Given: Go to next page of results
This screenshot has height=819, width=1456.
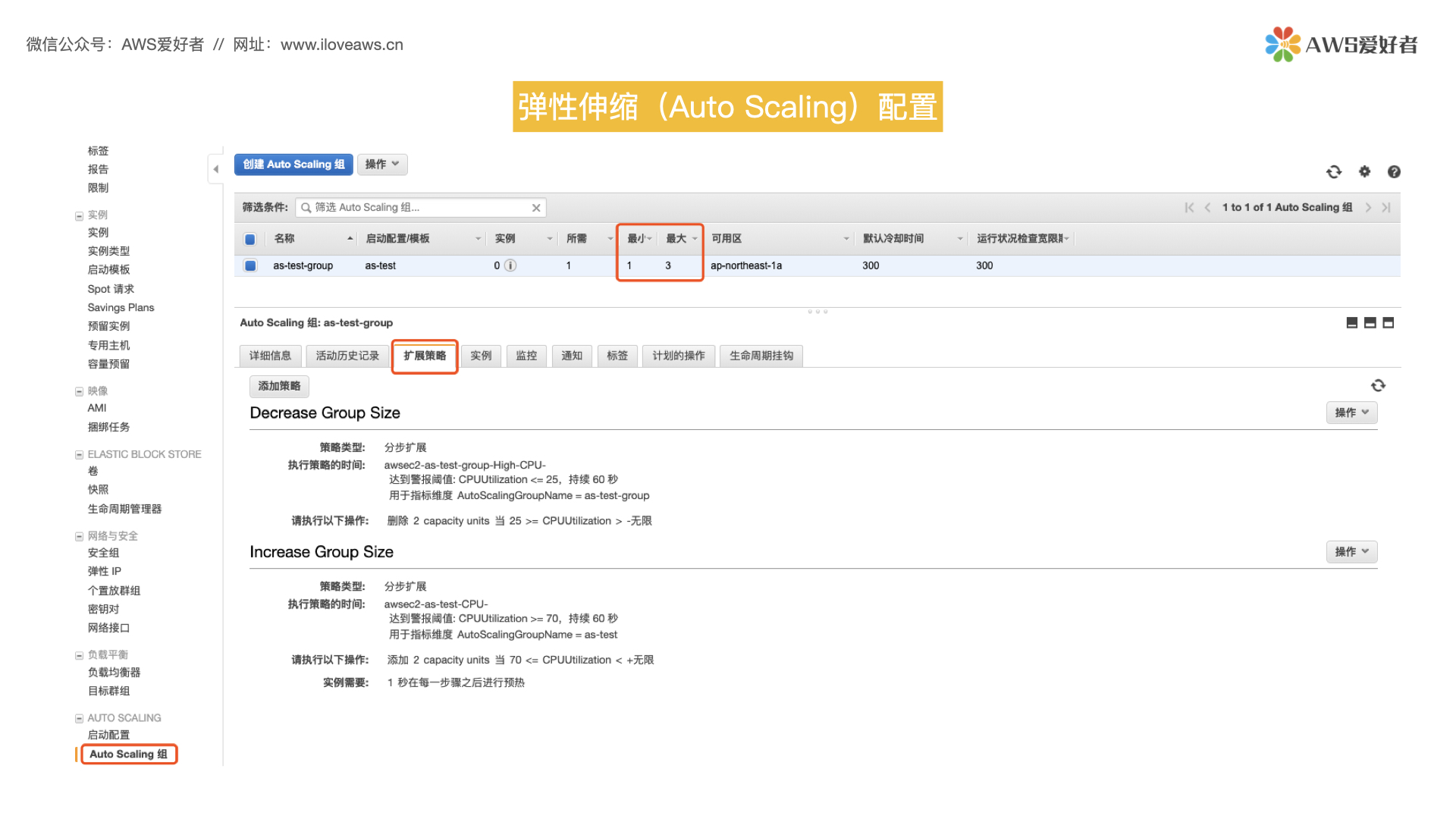Looking at the screenshot, I should [x=1368, y=208].
